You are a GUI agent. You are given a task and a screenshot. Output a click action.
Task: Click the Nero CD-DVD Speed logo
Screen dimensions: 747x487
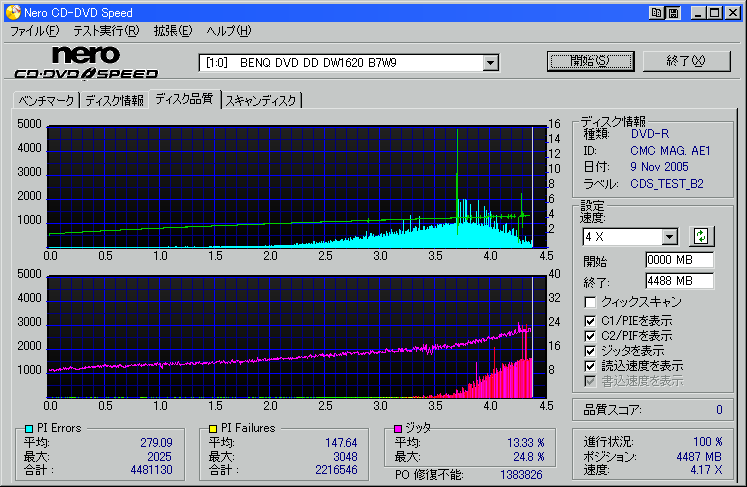86,62
